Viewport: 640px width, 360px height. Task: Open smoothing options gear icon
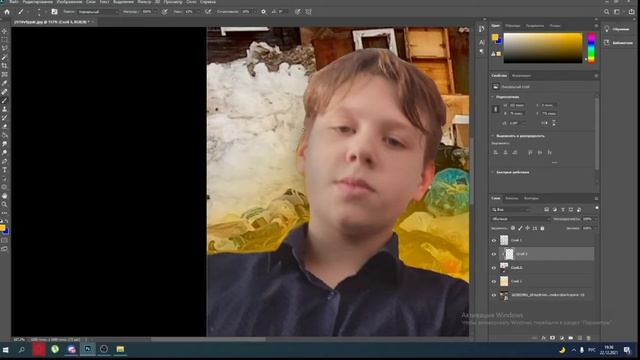pyautogui.click(x=264, y=12)
